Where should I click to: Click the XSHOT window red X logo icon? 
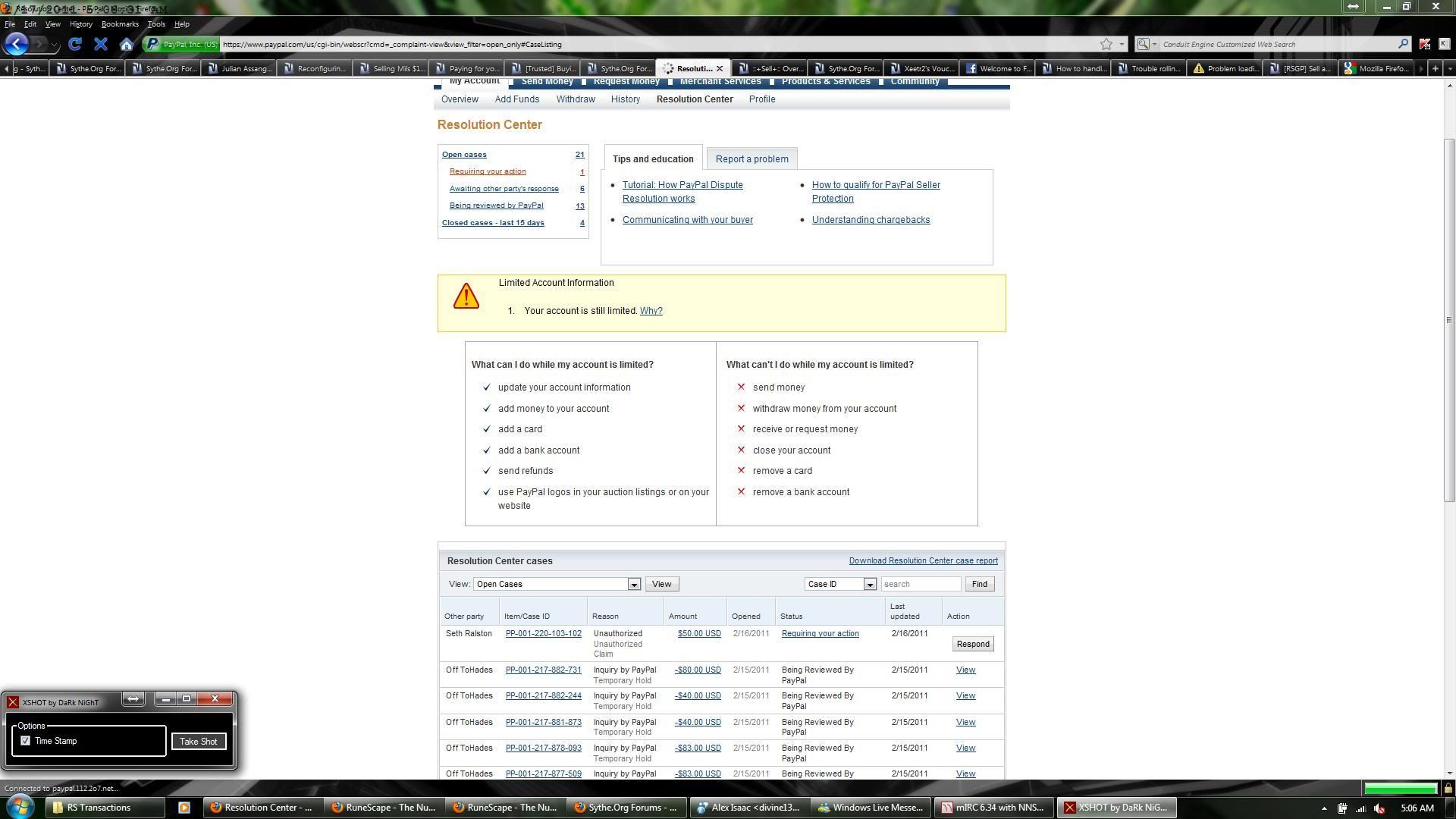coord(13,702)
